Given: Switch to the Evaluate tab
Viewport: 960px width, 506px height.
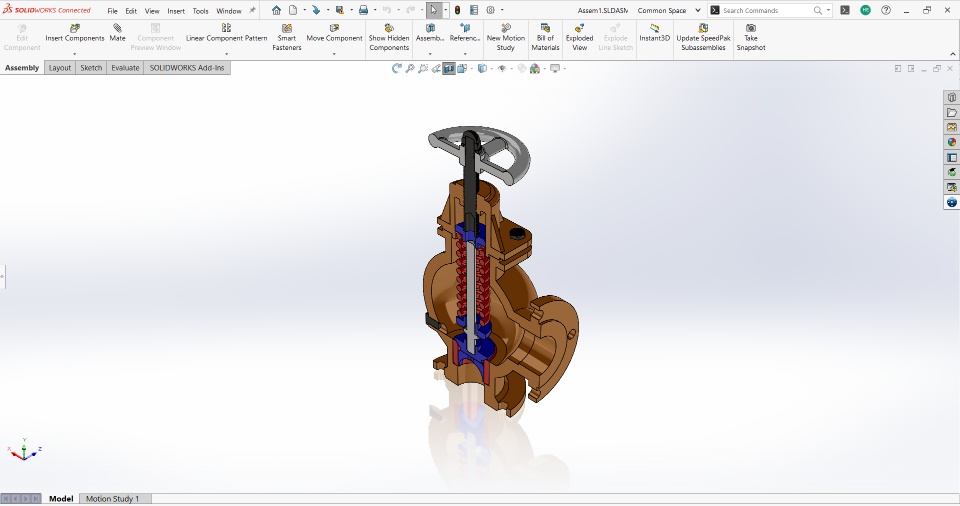Looking at the screenshot, I should coord(125,68).
